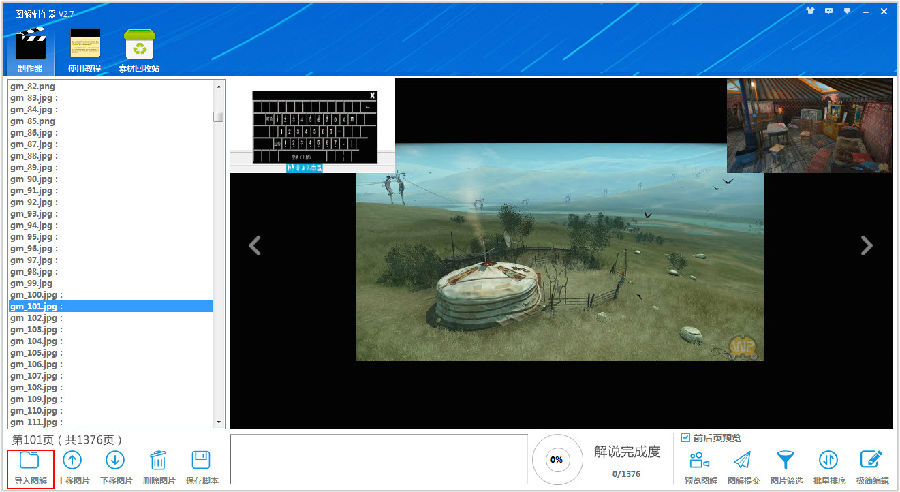Select gm_99.jpg in the file list

(x=32, y=283)
